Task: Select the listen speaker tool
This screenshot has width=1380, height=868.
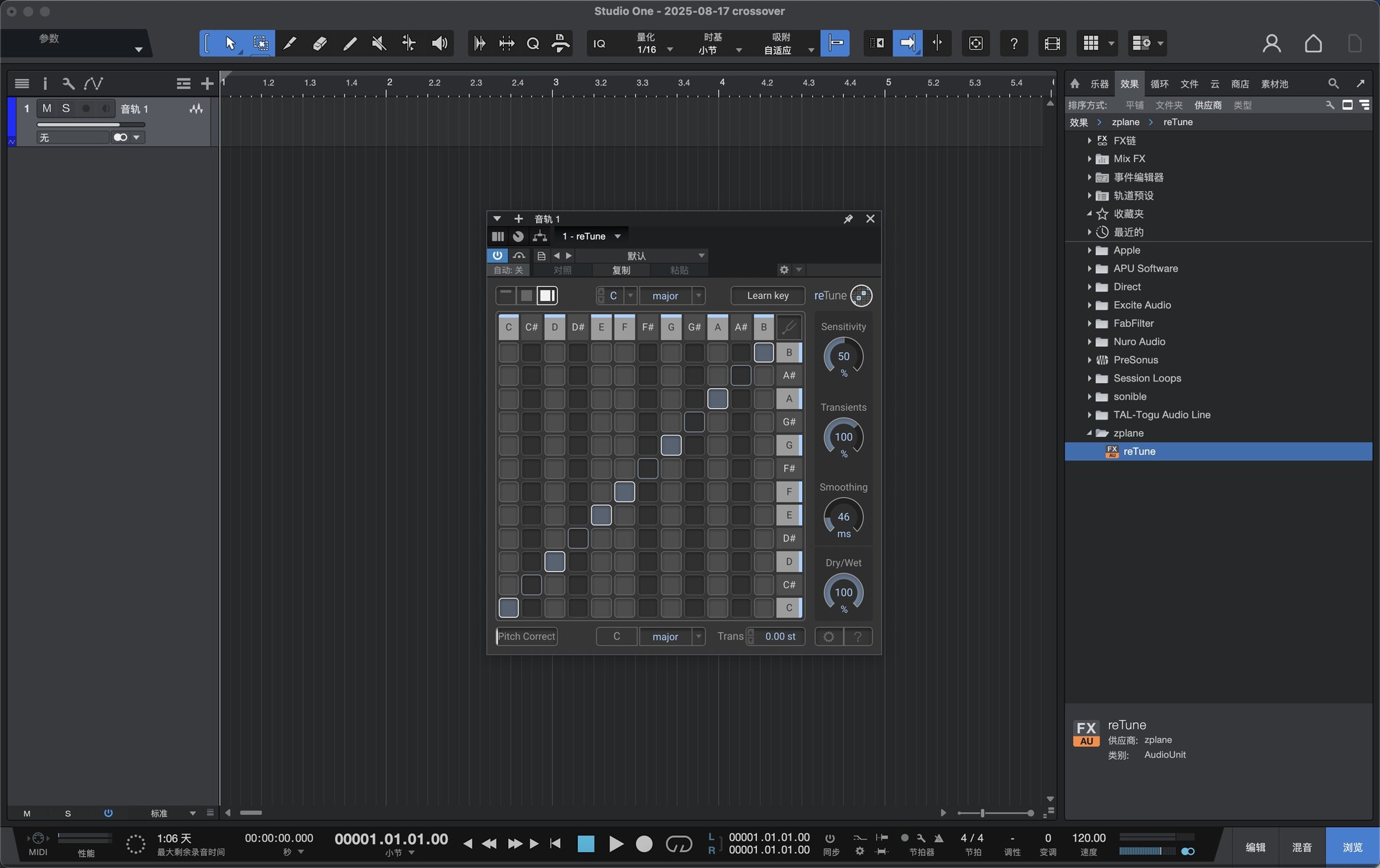Action: pyautogui.click(x=440, y=43)
